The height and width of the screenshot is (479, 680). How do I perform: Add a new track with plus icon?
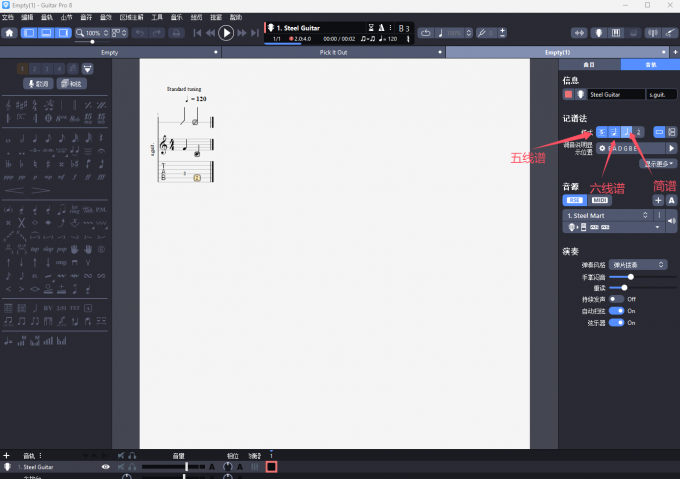click(x=7, y=455)
